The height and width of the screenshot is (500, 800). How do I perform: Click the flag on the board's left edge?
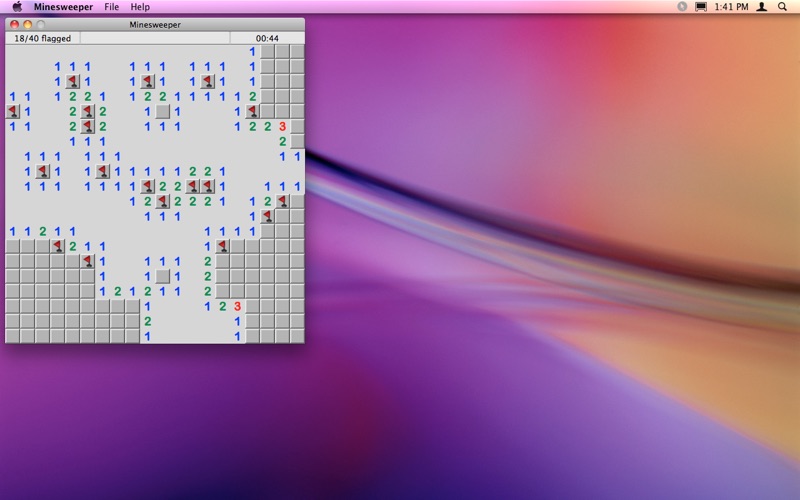coord(13,111)
